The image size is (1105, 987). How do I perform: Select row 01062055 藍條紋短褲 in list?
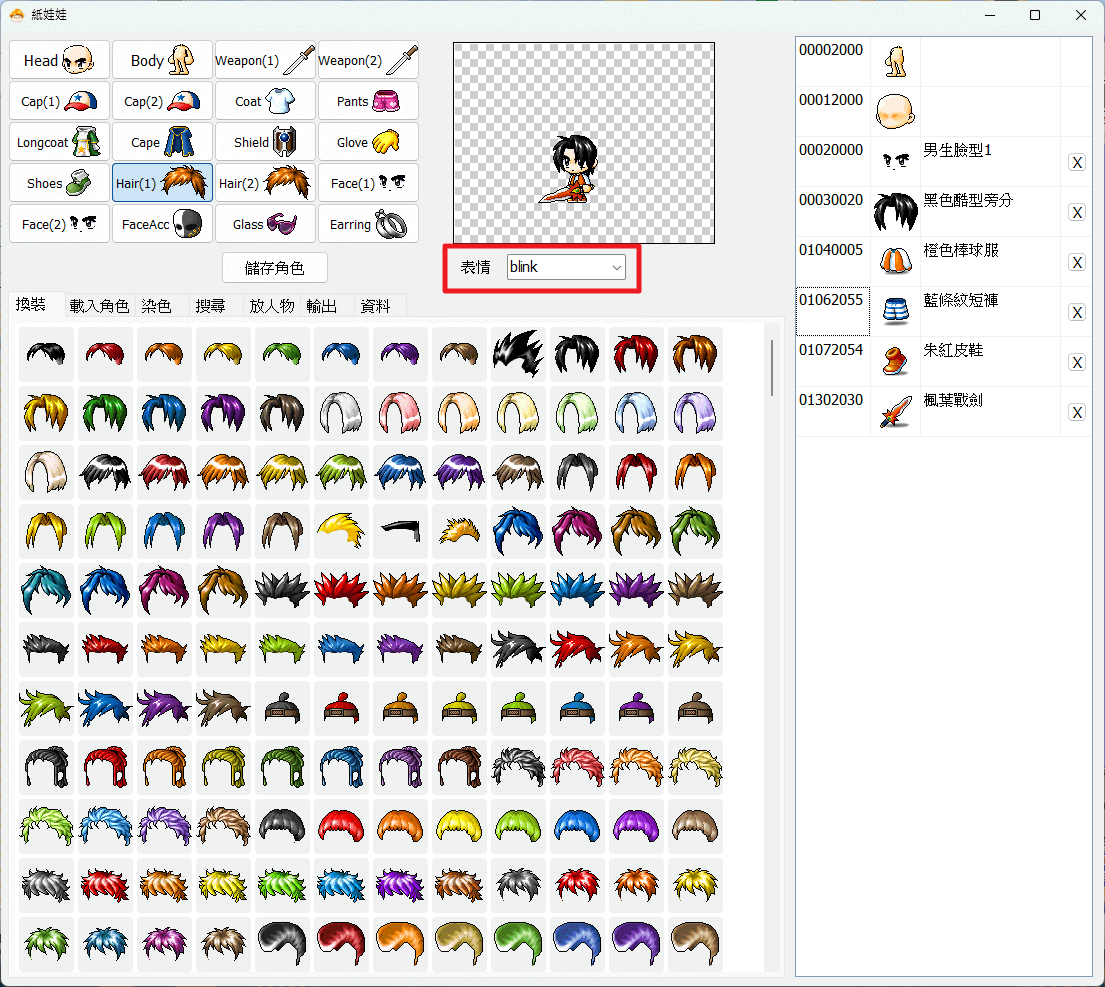click(x=944, y=311)
